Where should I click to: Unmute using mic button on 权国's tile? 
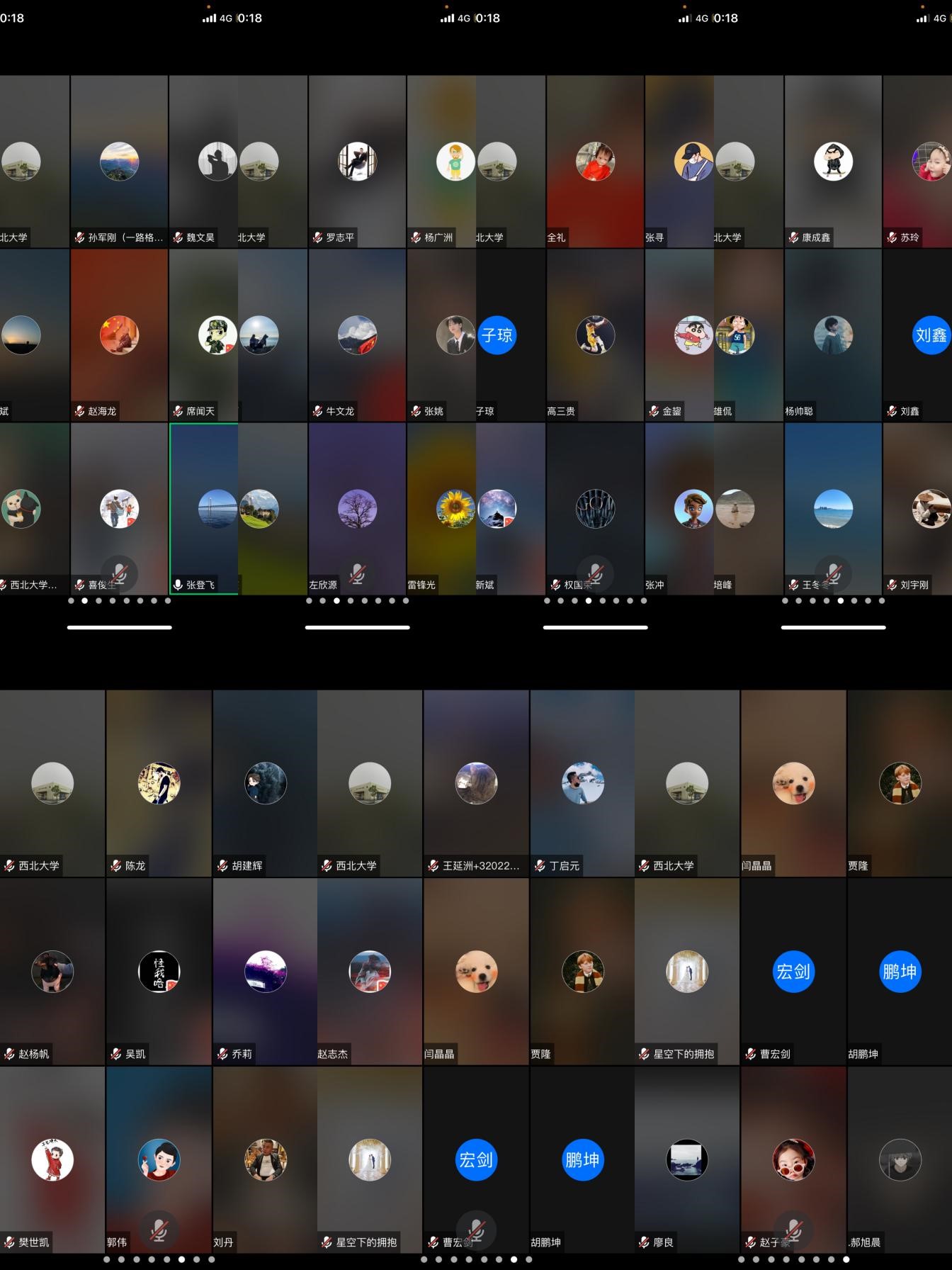(x=595, y=573)
